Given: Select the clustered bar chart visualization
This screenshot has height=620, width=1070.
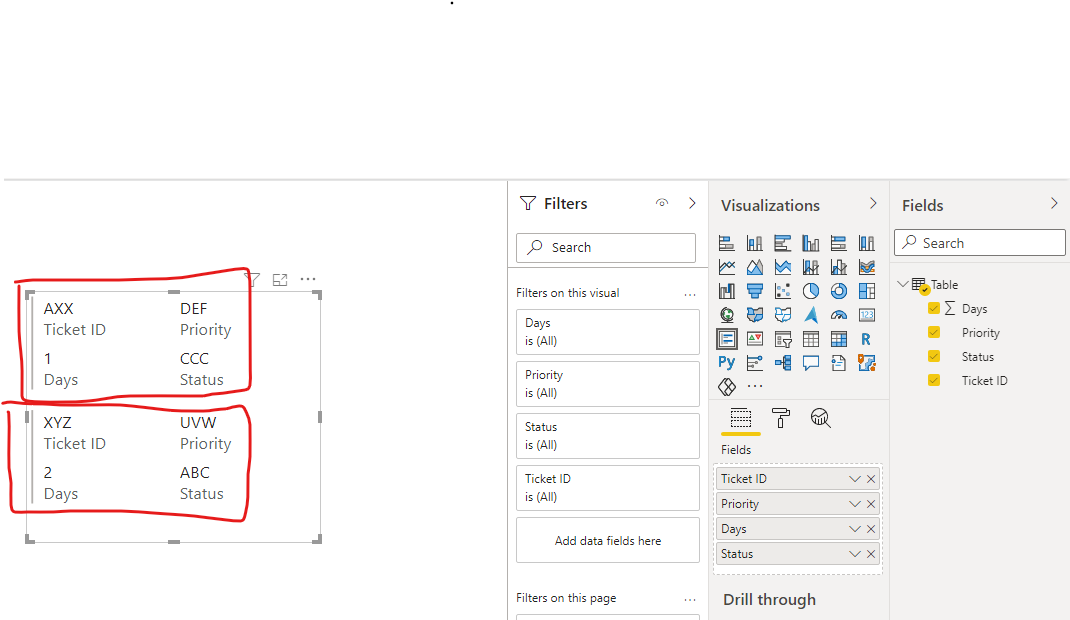Looking at the screenshot, I should [783, 243].
